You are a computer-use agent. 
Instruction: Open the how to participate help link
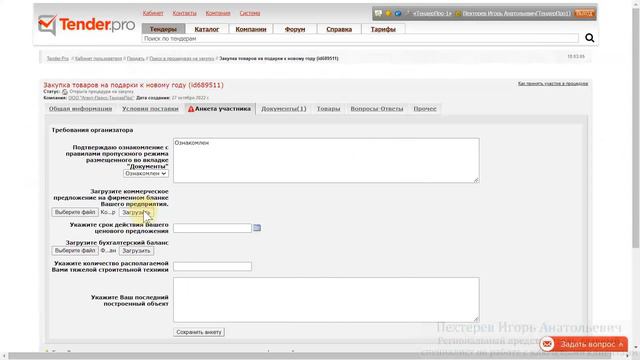click(x=553, y=83)
